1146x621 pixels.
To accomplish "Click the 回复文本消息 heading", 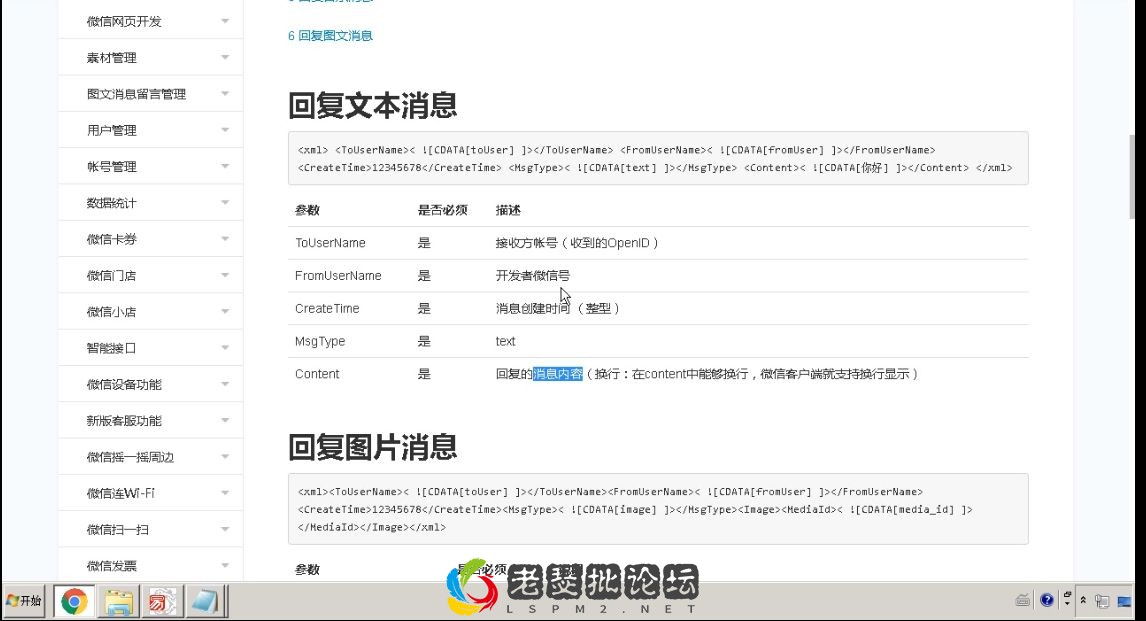I will click(x=373, y=105).
